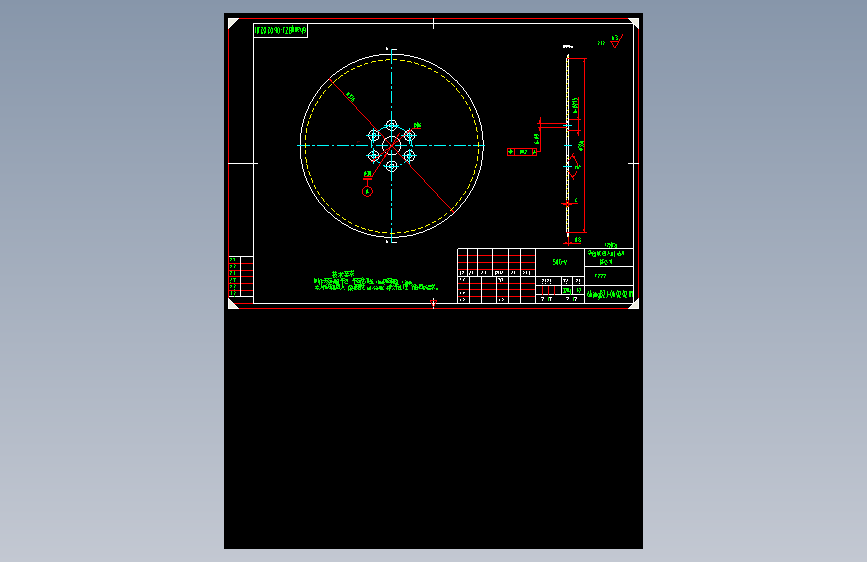Select the bottom bolt hole below the bore
The height and width of the screenshot is (562, 867).
(391, 166)
